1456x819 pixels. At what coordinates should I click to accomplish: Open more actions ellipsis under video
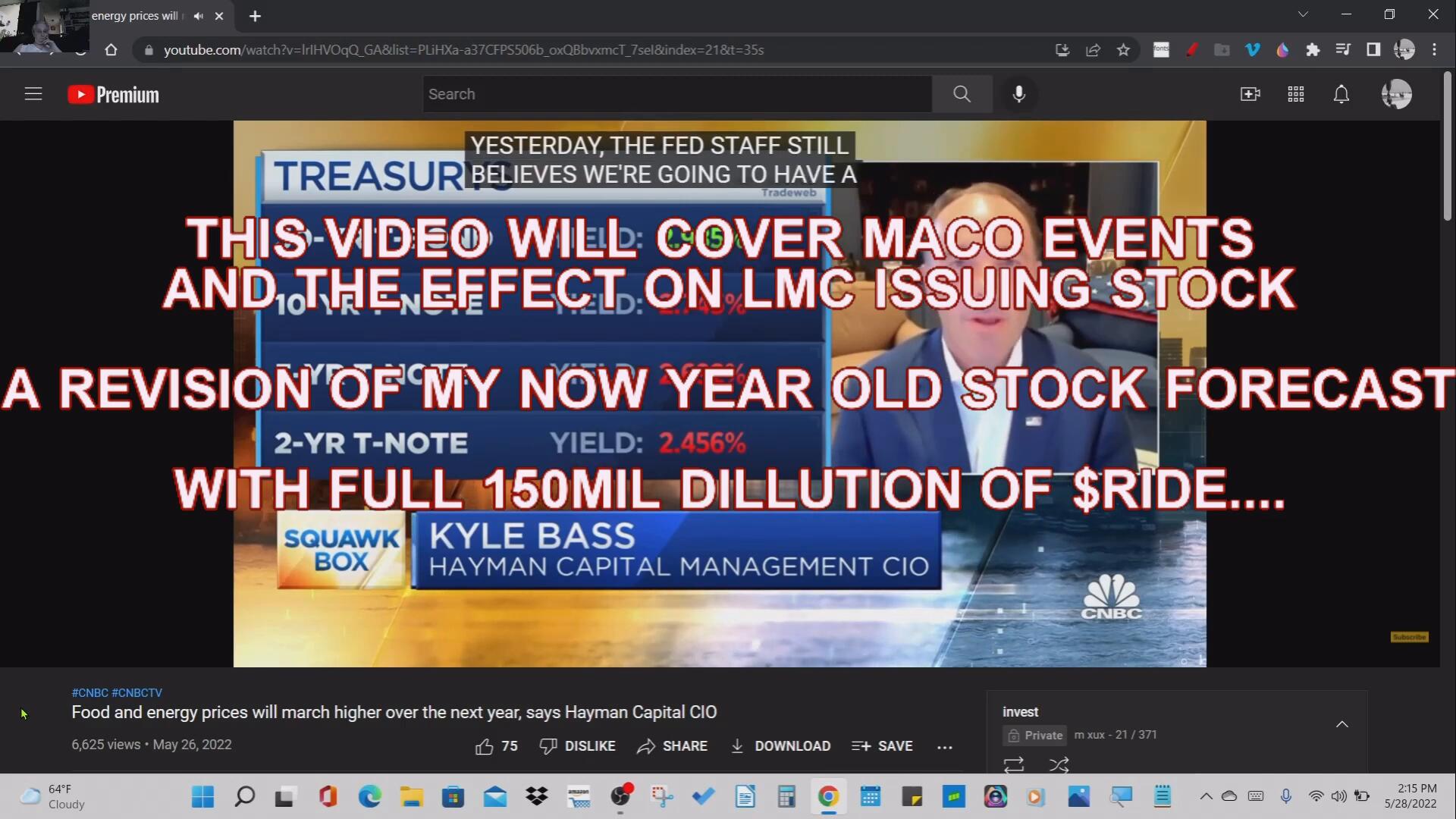coord(944,747)
